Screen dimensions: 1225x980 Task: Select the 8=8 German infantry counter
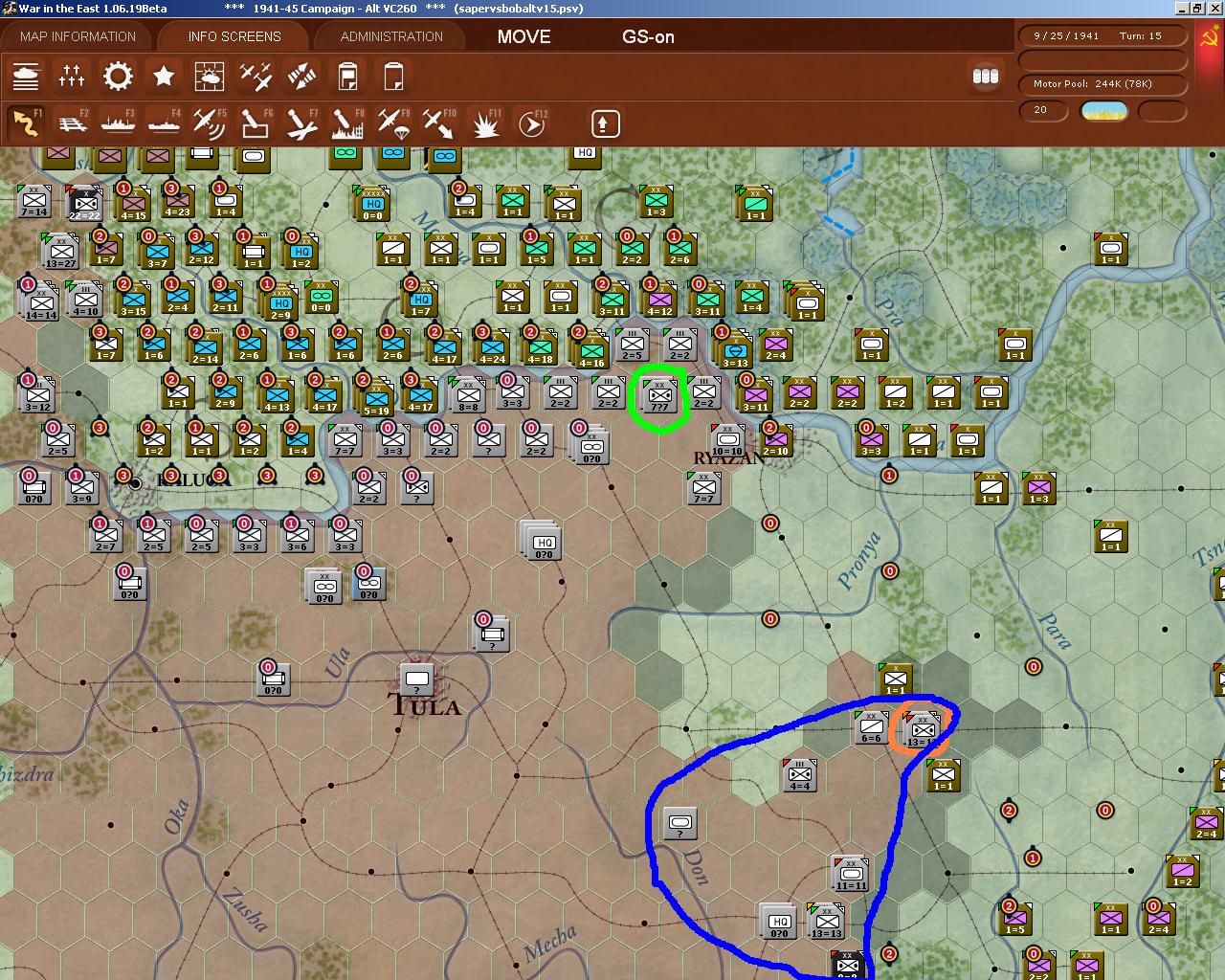pos(468,394)
